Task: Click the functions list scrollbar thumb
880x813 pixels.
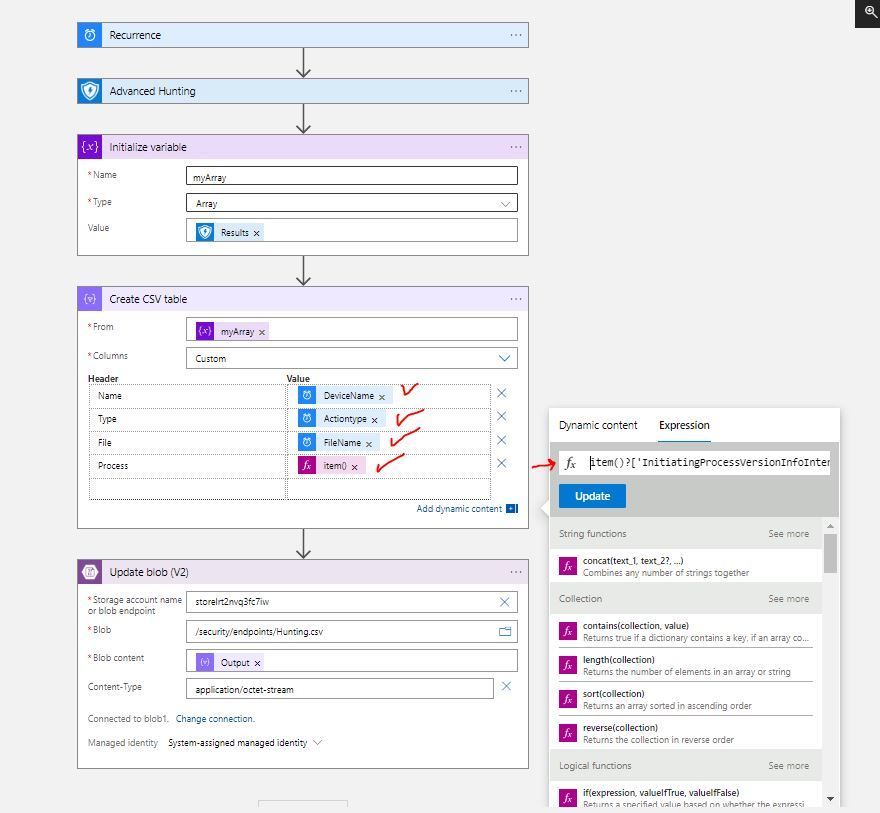Action: 830,553
